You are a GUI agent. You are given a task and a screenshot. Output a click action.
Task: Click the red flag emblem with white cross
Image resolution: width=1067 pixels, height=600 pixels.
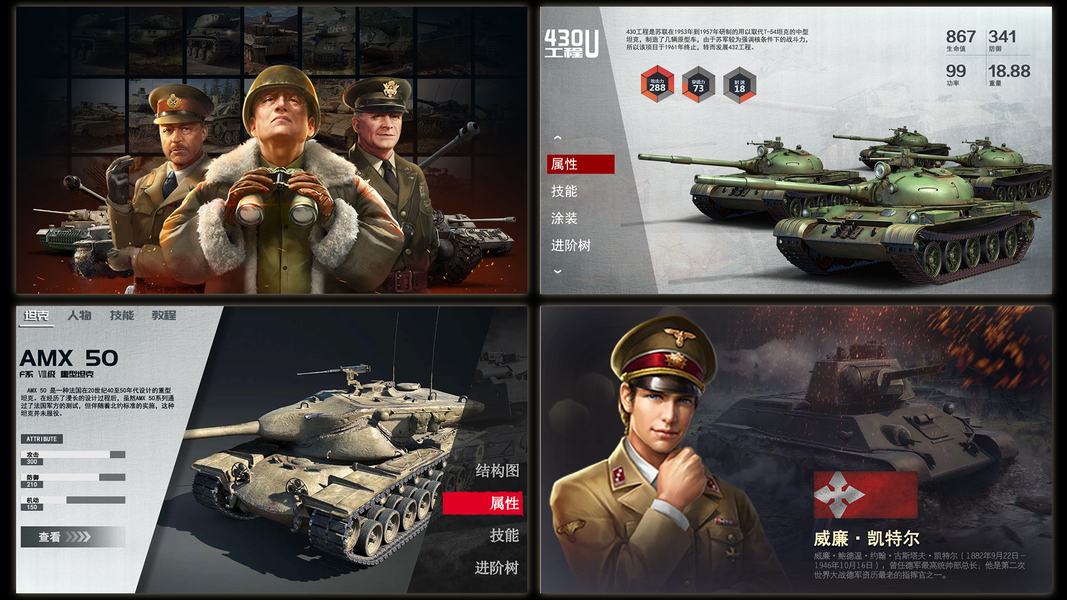865,495
